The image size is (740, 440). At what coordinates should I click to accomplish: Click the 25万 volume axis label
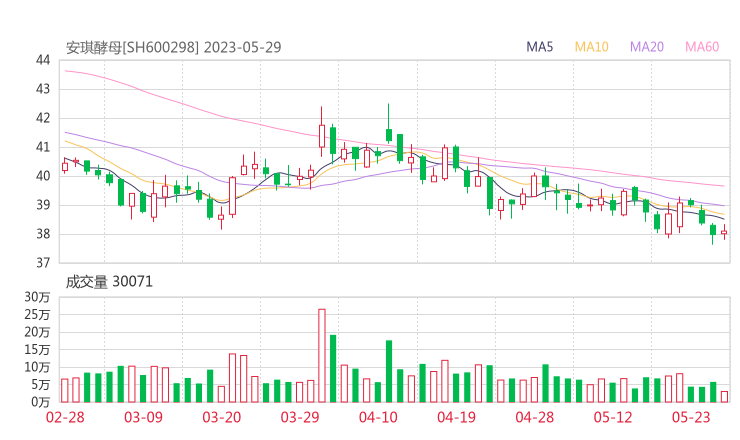(37, 314)
